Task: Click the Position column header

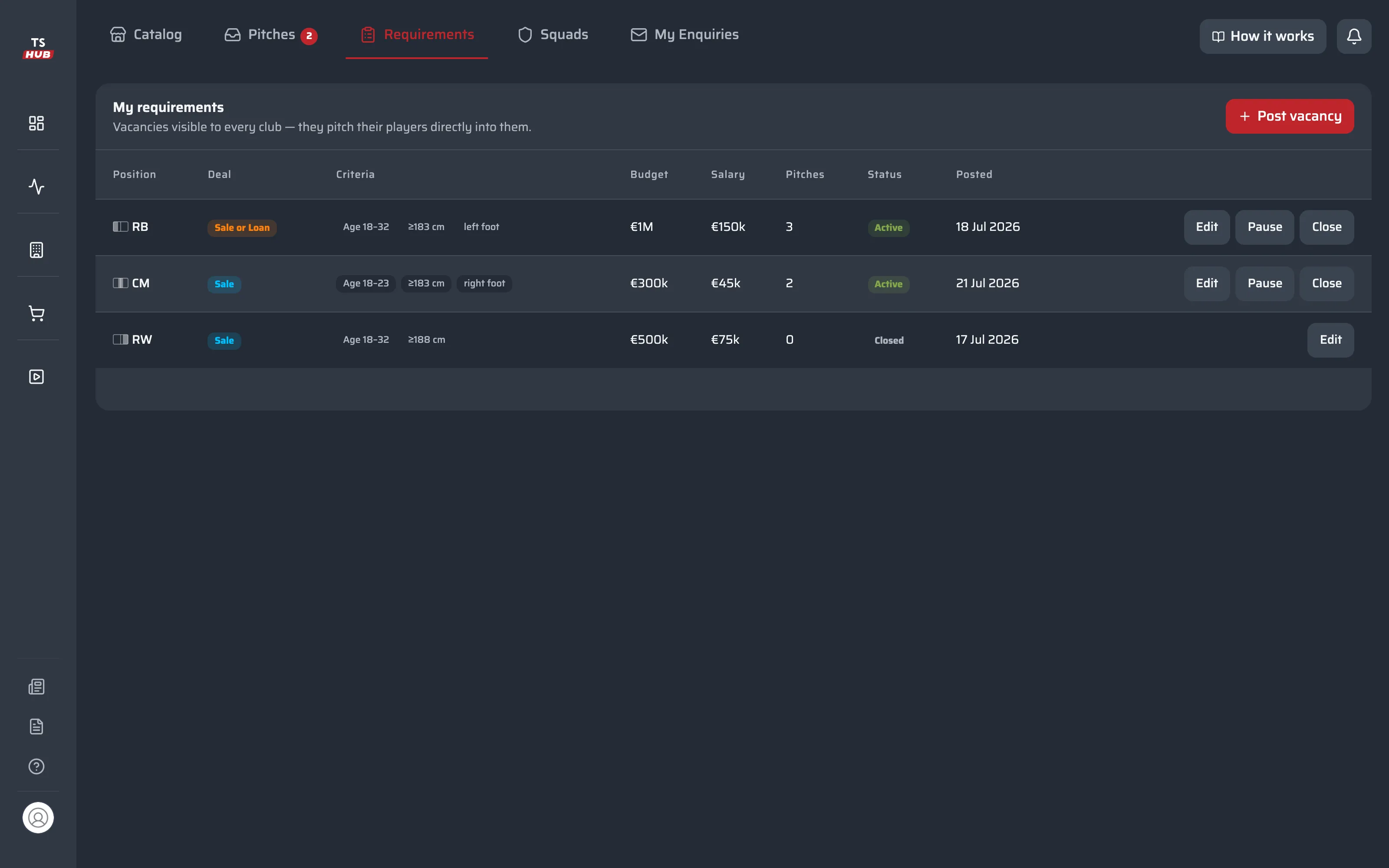Action: pyautogui.click(x=134, y=174)
